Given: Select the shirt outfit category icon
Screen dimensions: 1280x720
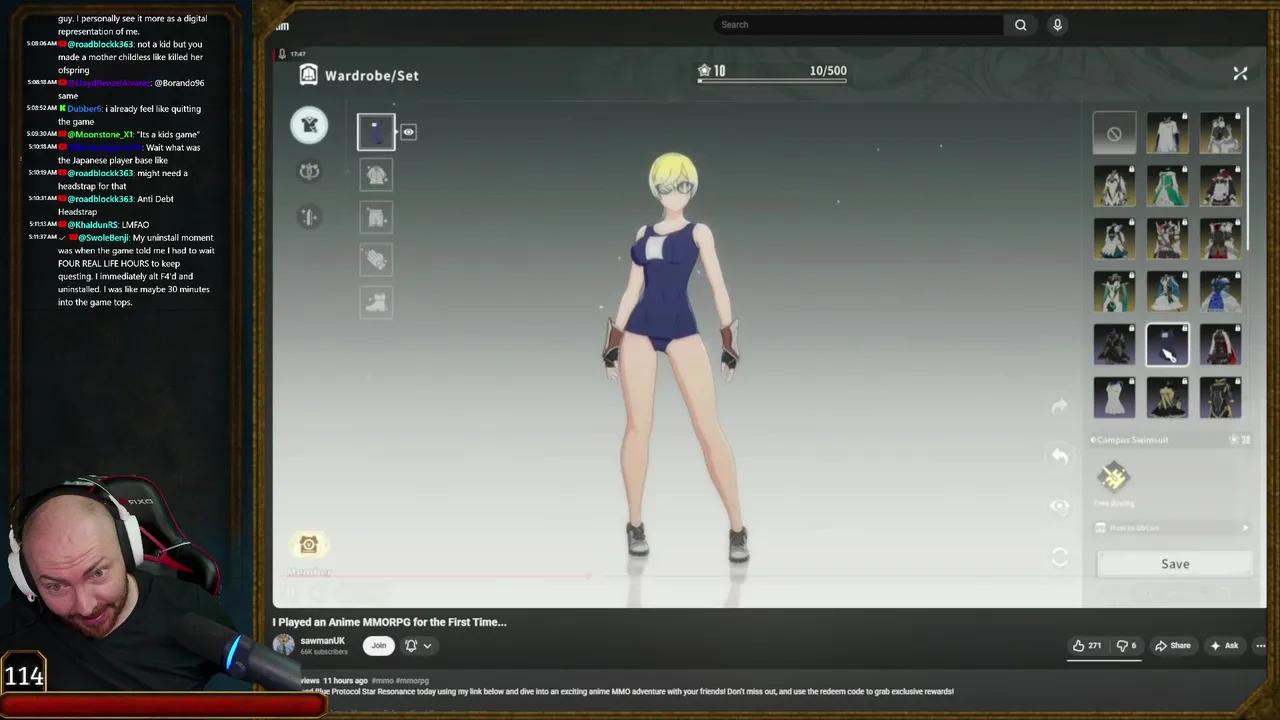Looking at the screenshot, I should pyautogui.click(x=309, y=124).
